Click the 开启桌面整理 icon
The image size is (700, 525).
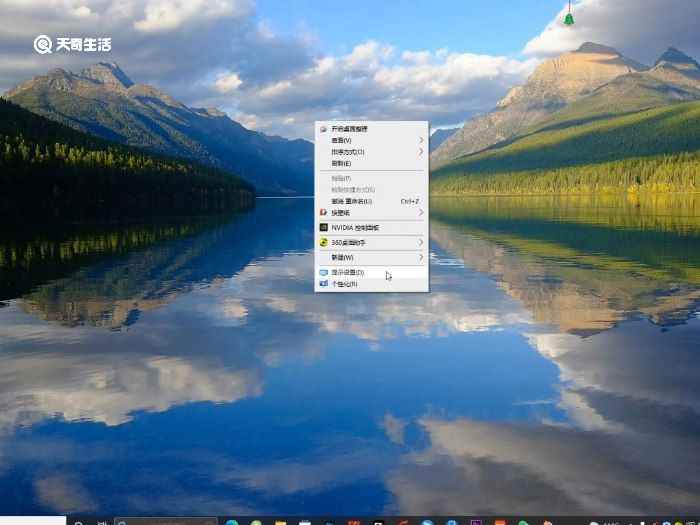(323, 129)
